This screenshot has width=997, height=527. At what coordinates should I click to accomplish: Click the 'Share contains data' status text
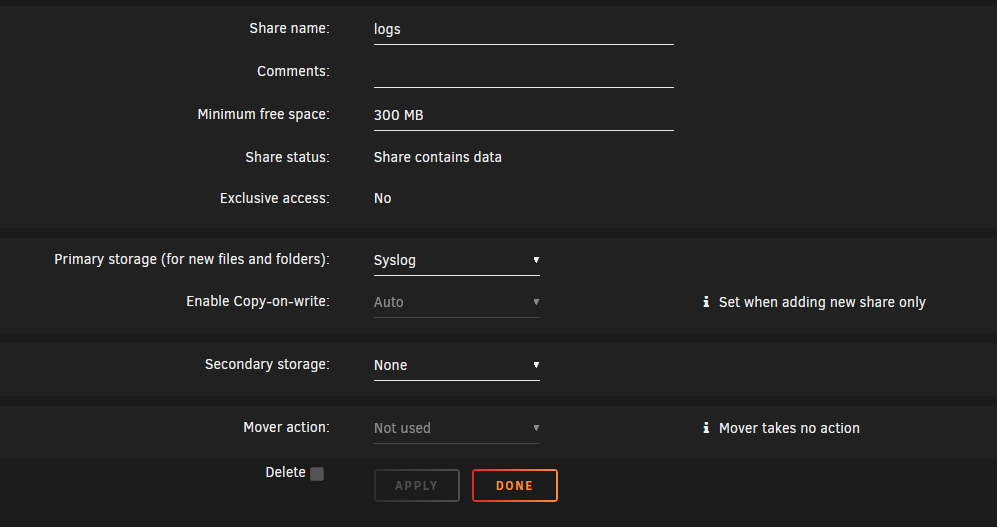(x=437, y=157)
